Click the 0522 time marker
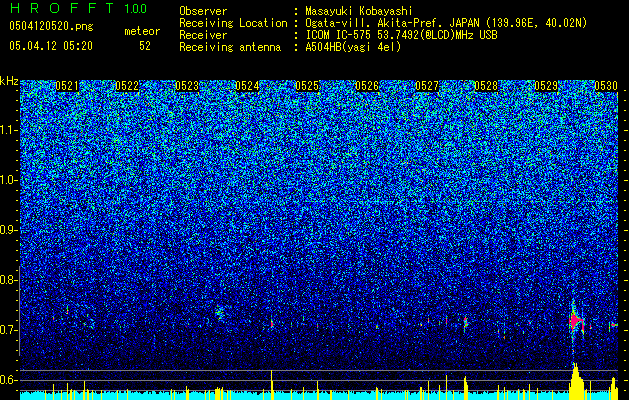The width and height of the screenshot is (629, 400). [x=127, y=86]
